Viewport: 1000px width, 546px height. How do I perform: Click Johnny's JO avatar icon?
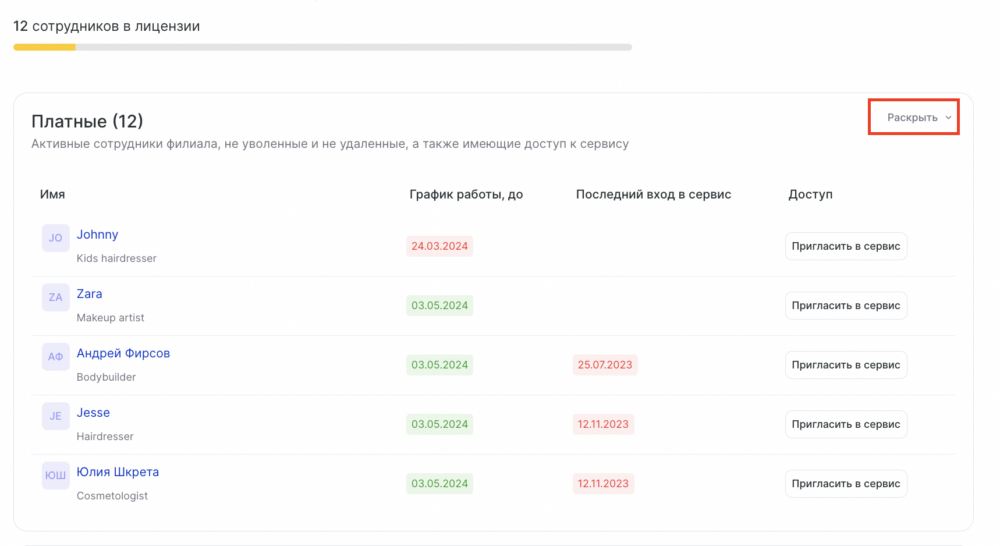click(55, 238)
